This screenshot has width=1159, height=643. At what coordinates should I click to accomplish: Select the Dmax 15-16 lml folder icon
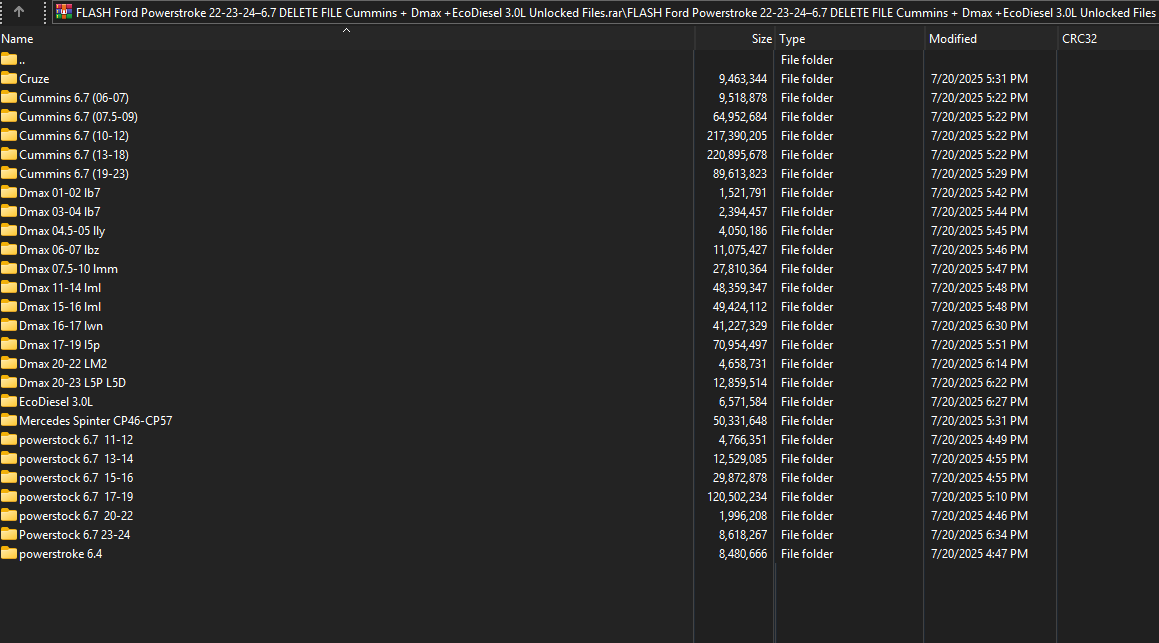pos(9,307)
